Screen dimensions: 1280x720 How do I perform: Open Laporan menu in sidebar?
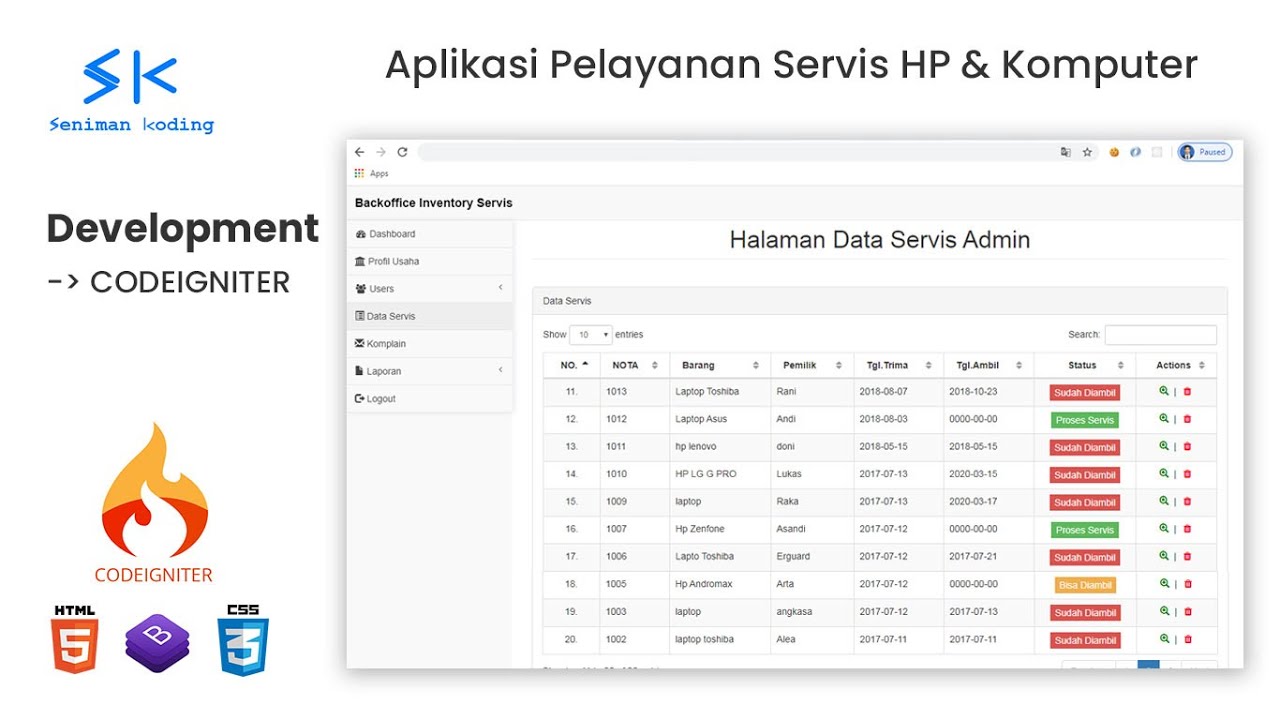pos(430,371)
